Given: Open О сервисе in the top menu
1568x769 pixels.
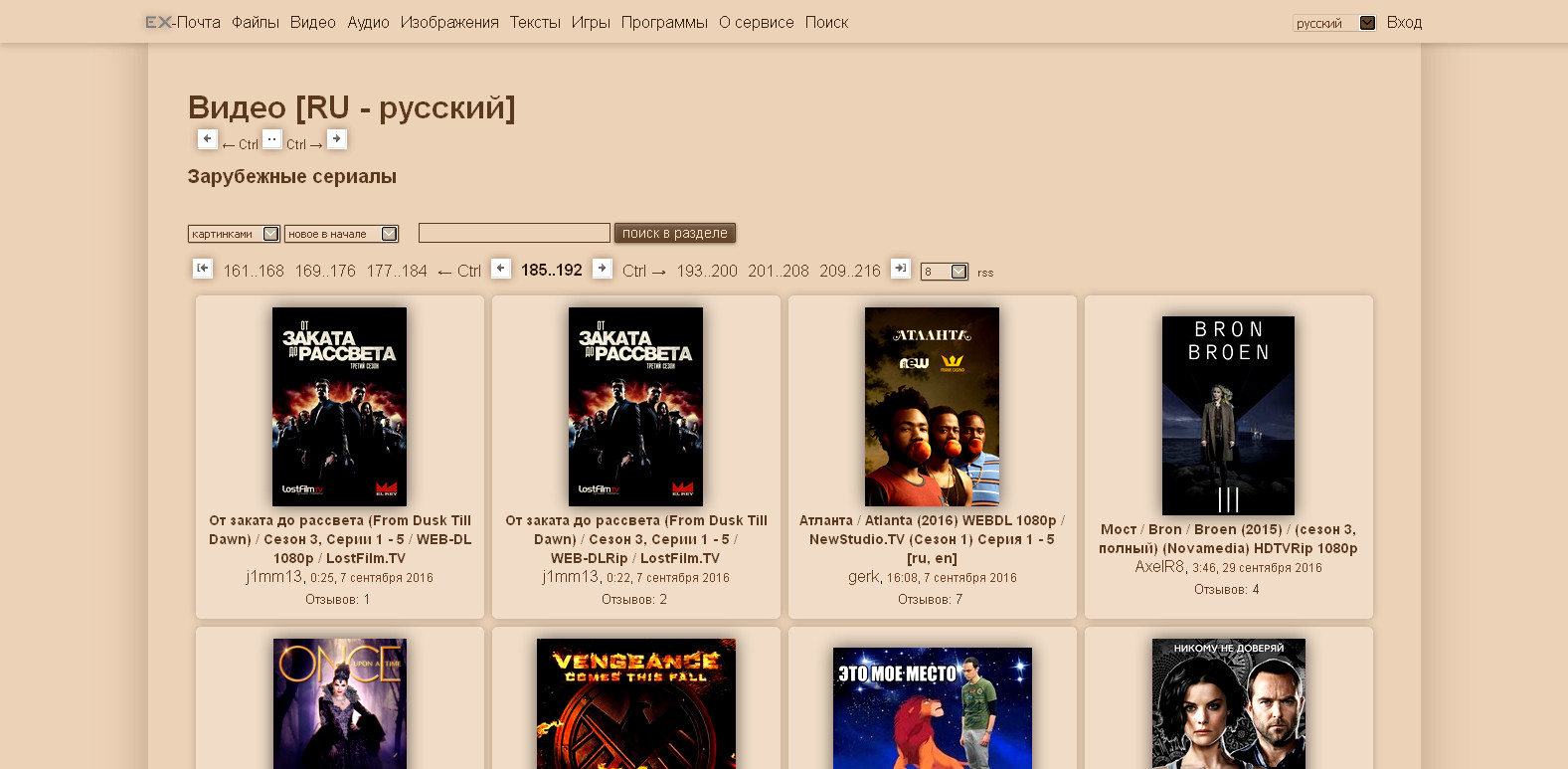Looking at the screenshot, I should (x=757, y=22).
